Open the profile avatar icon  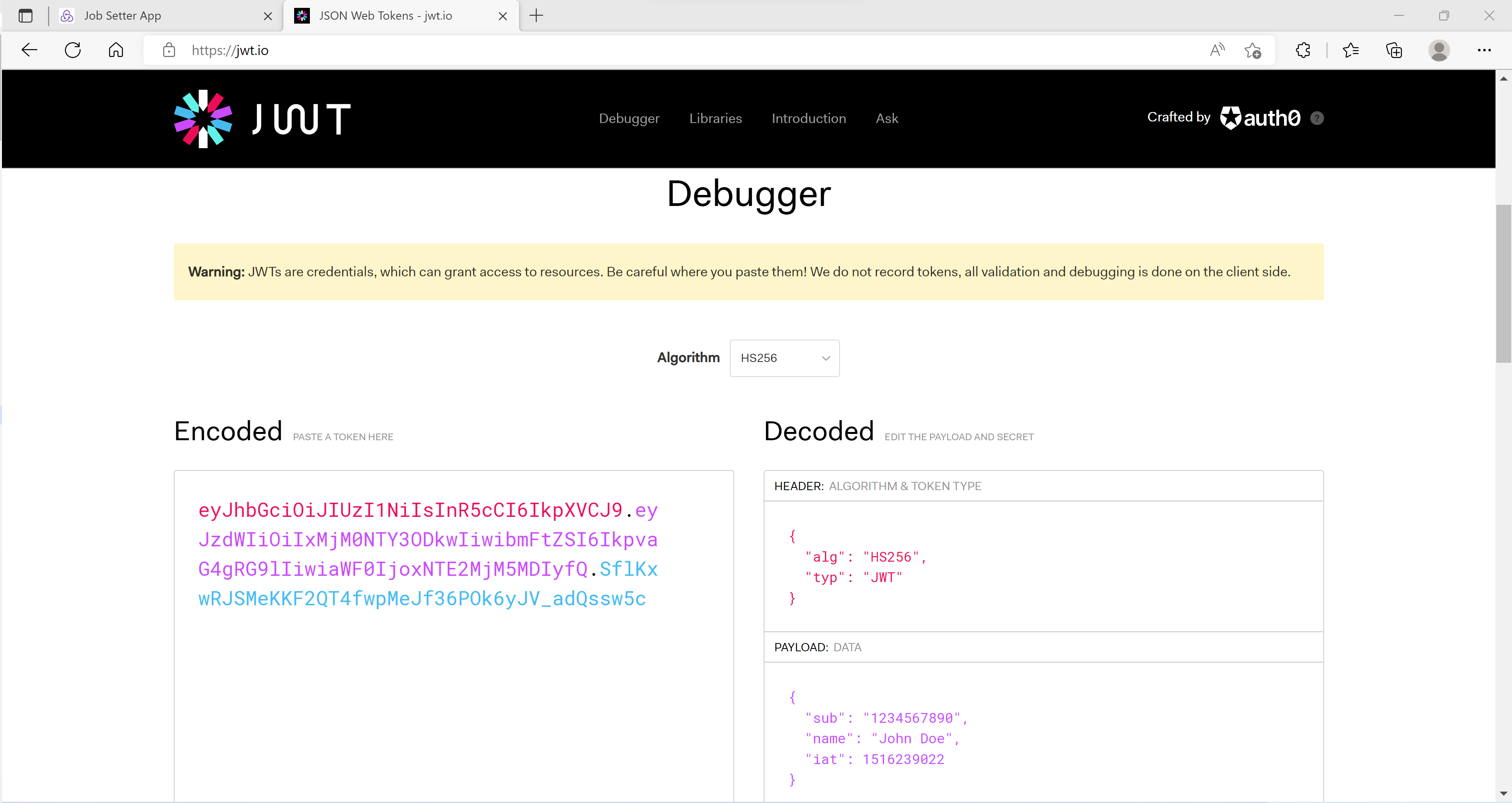pyautogui.click(x=1440, y=50)
